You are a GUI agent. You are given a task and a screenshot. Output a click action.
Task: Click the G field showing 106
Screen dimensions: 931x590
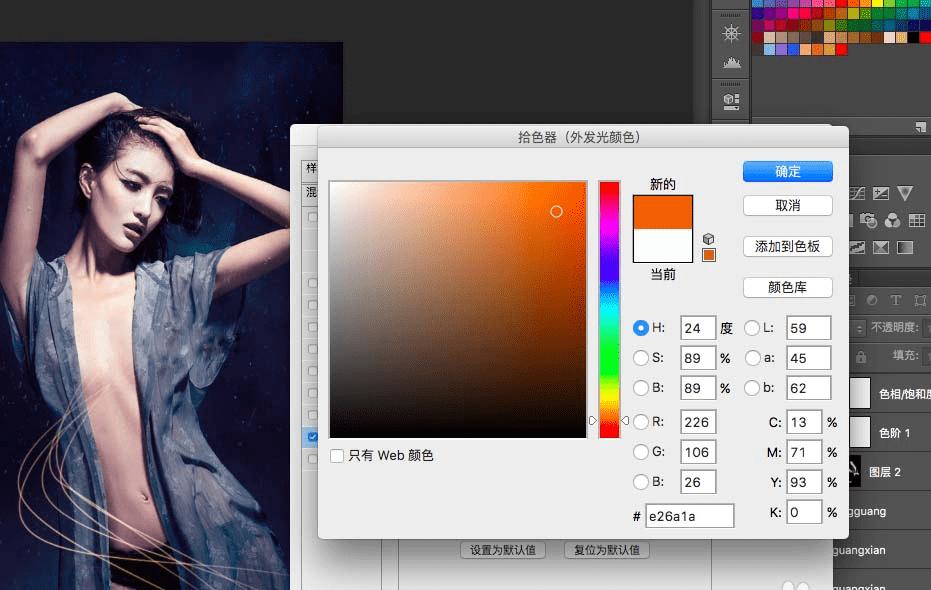[x=698, y=452]
